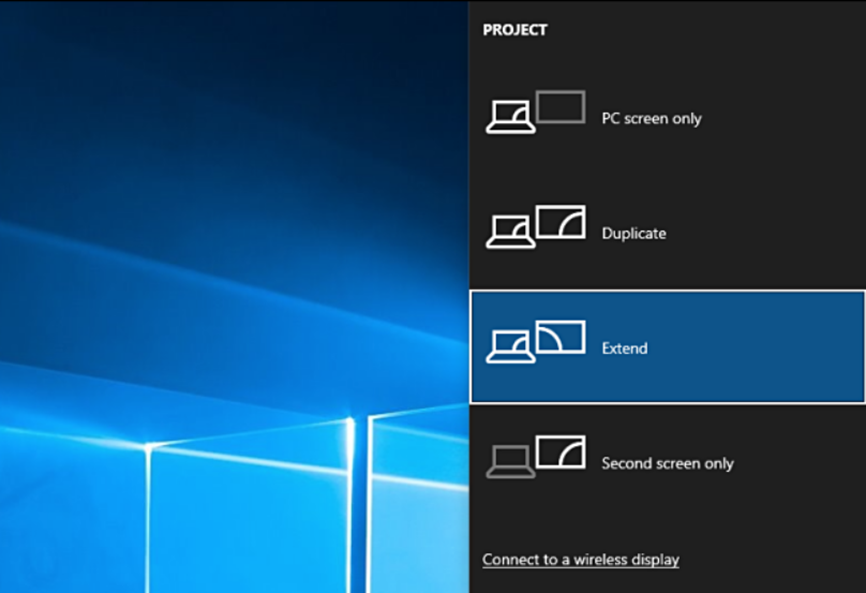Click the laptop icon in the highlighted Extend option
Screen dimensions: 866x593
(x=510, y=349)
